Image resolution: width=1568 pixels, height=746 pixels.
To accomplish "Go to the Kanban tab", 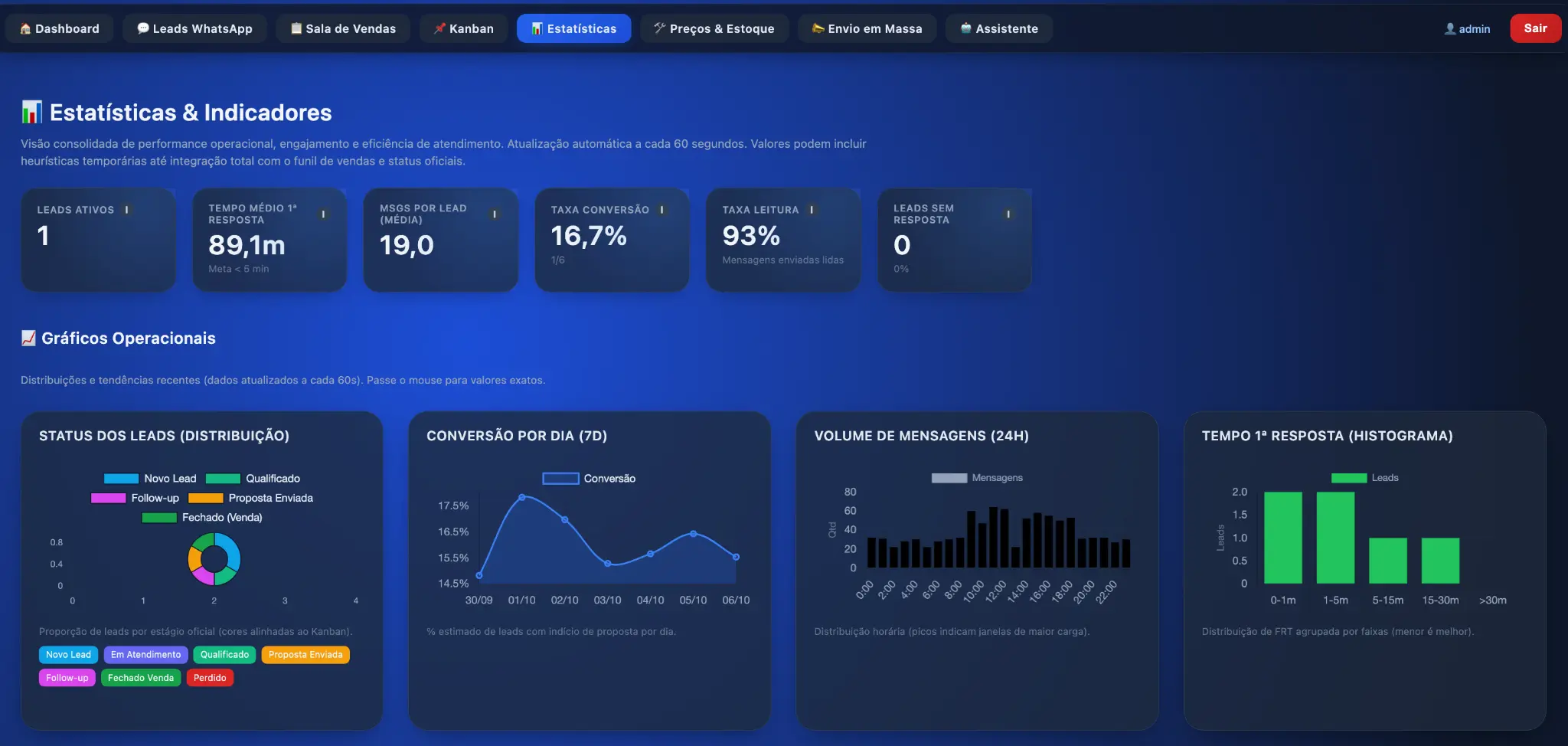I will (463, 29).
